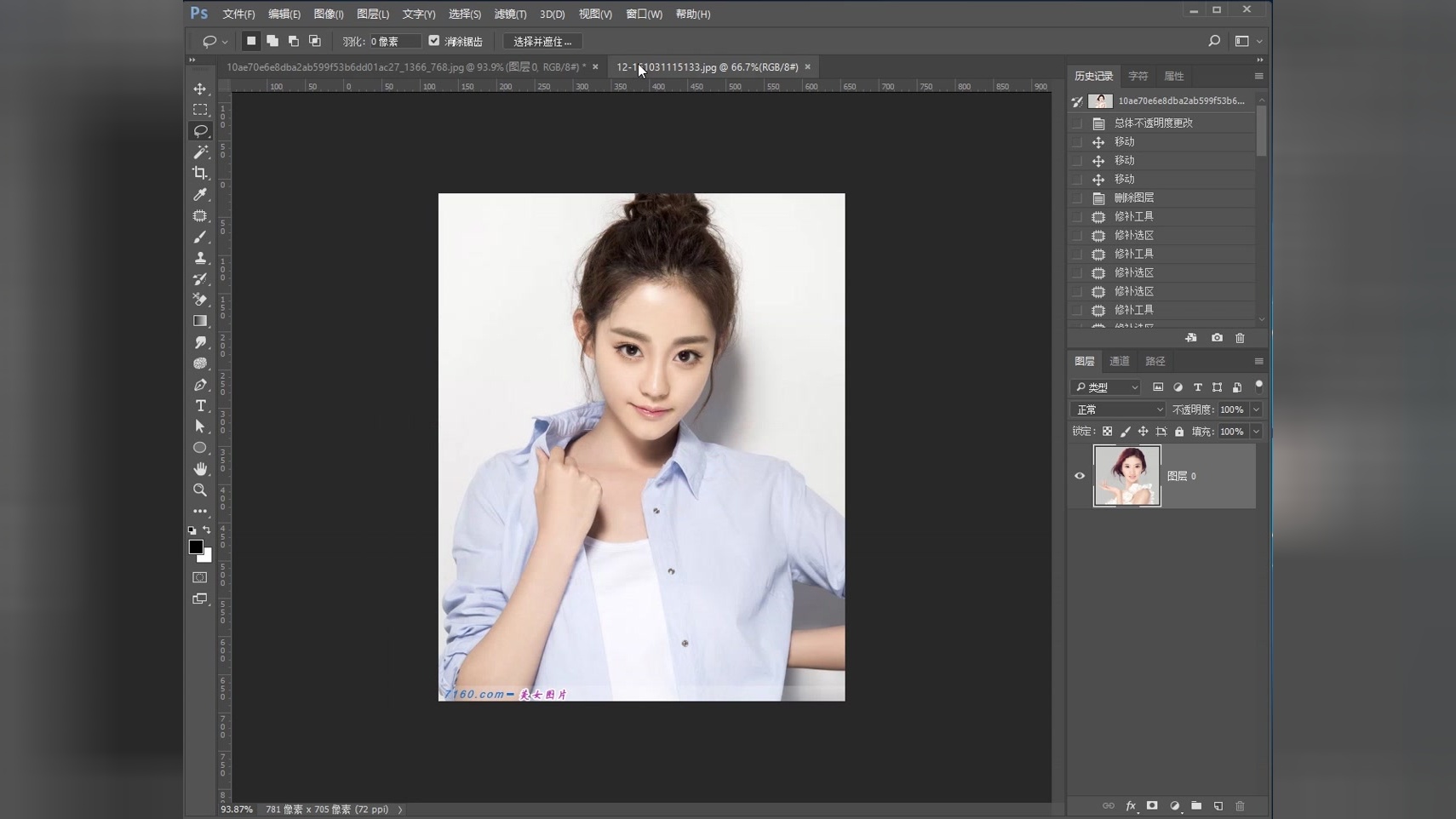Toggle lock image pixels brush icon
The width and height of the screenshot is (1456, 819).
[1126, 432]
